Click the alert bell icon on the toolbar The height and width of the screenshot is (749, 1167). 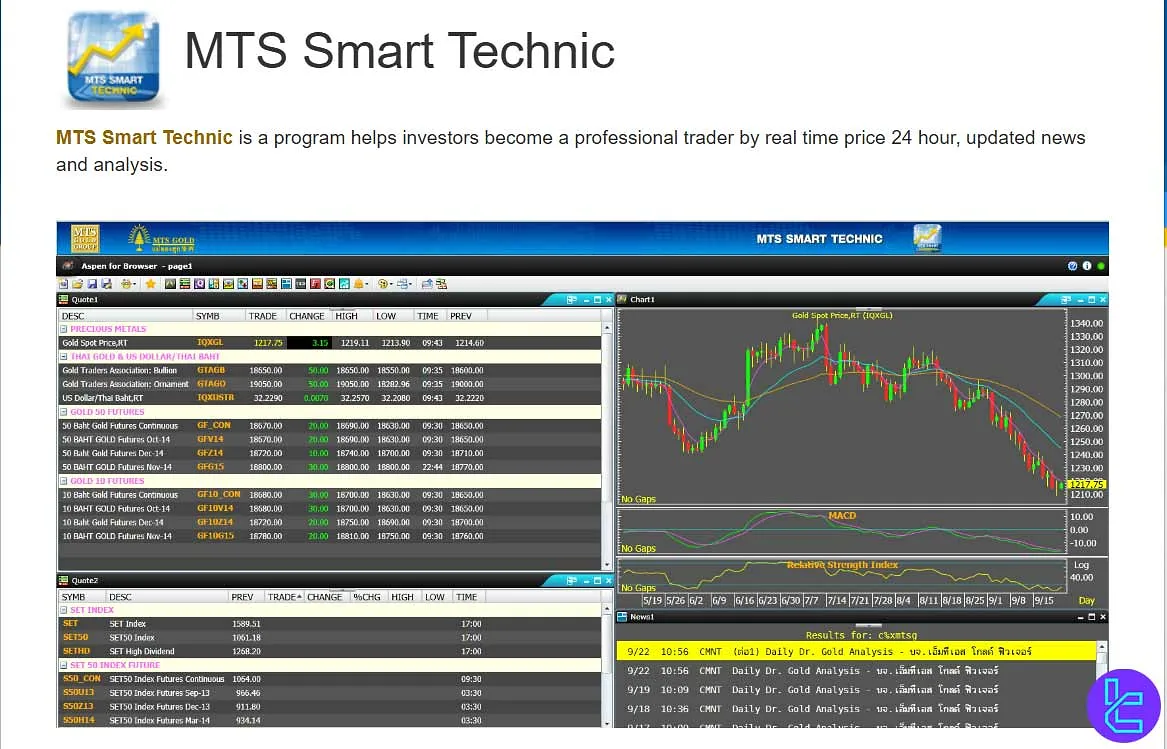pyautogui.click(x=358, y=284)
